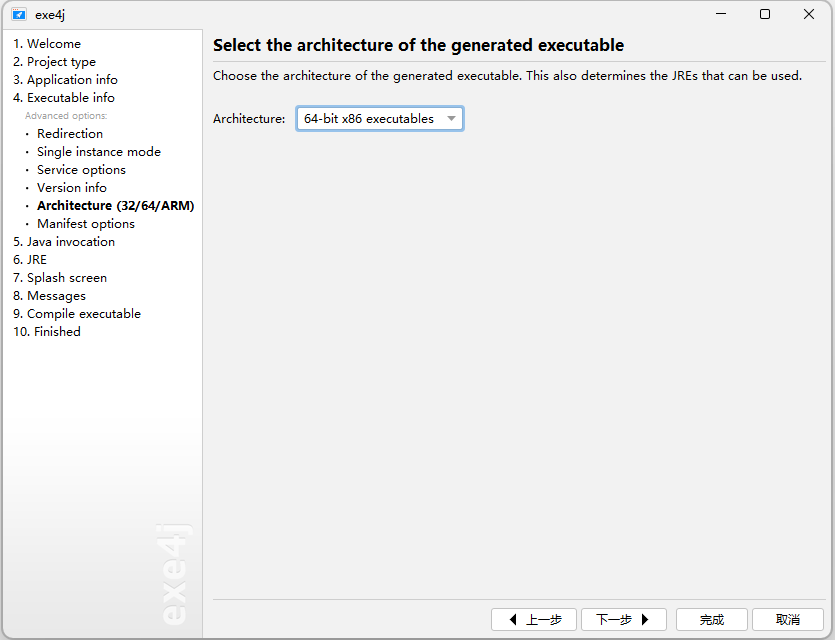Open Version info settings

point(72,188)
